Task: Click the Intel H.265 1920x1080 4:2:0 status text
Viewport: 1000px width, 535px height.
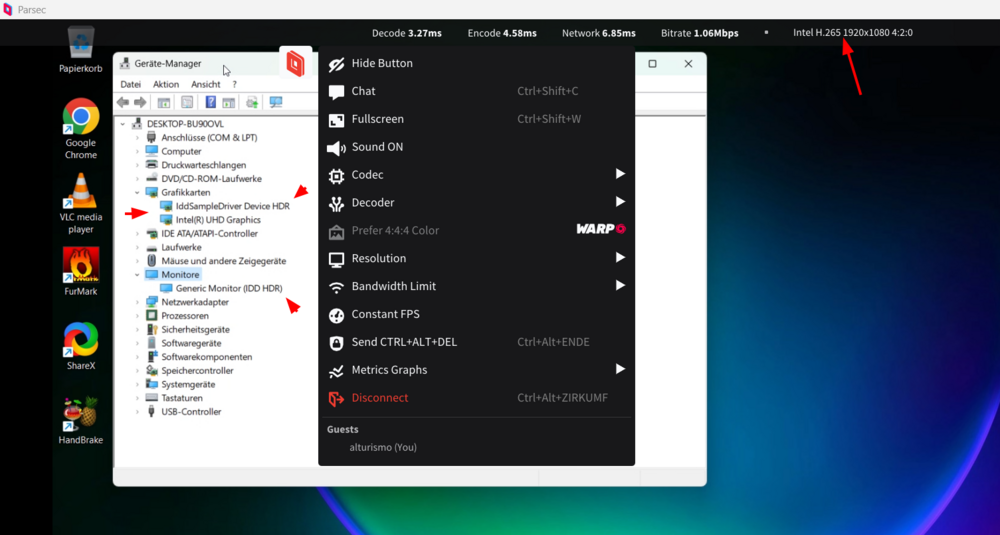Action: 853,33
